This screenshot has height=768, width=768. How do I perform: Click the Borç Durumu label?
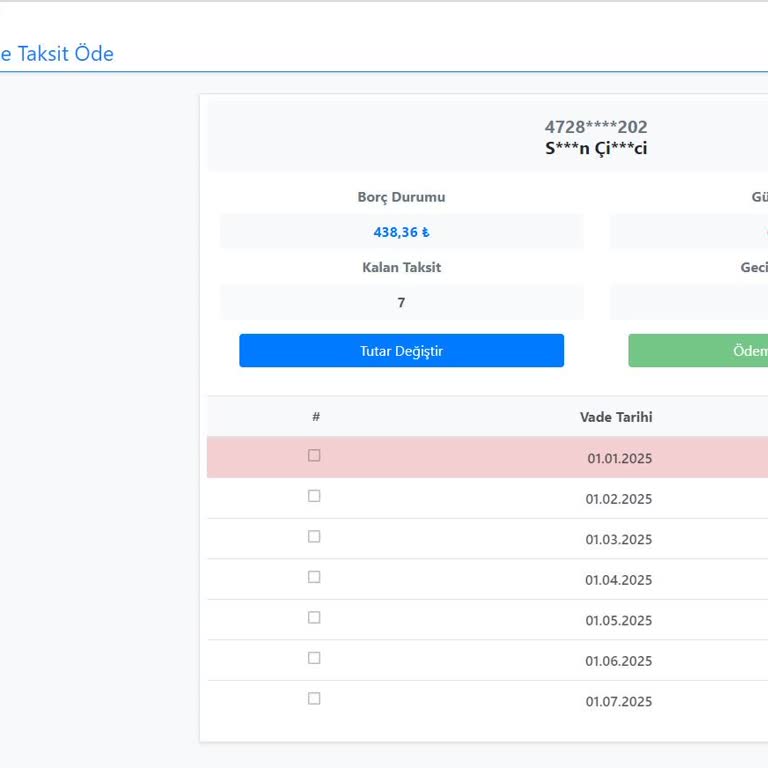401,197
